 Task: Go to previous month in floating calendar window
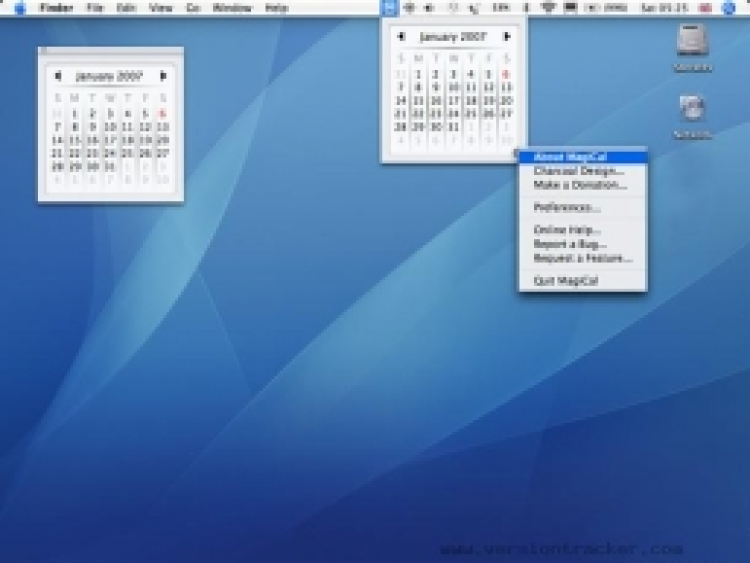[x=58, y=76]
